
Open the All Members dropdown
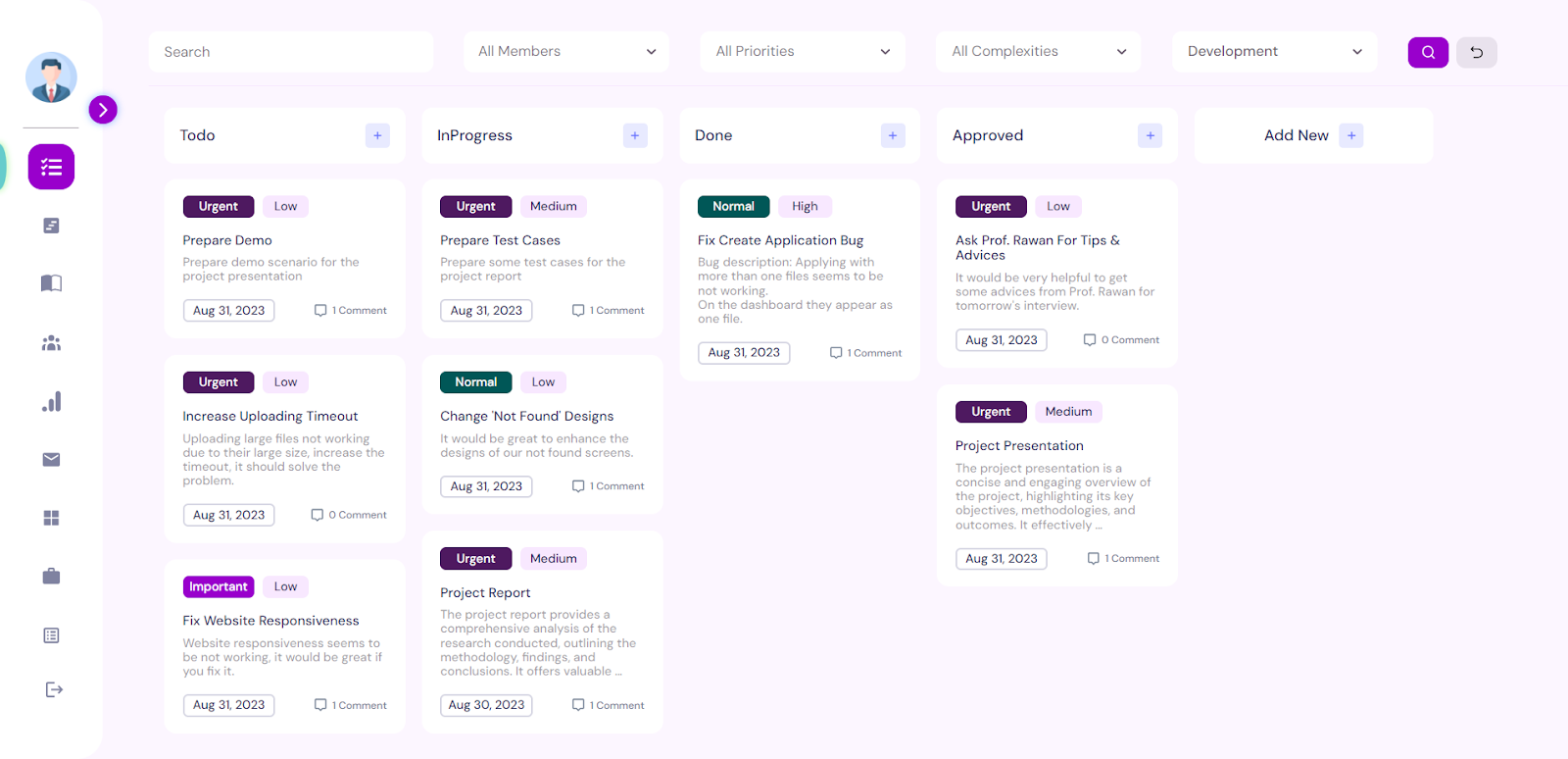[x=565, y=51]
